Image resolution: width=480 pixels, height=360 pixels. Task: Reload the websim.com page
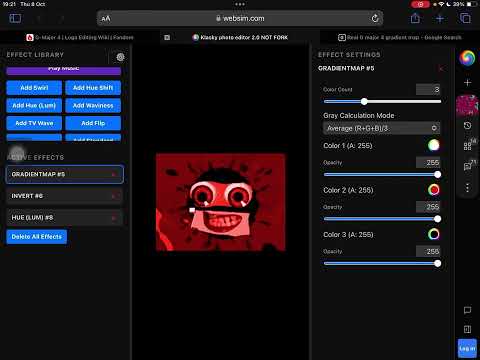[x=375, y=18]
